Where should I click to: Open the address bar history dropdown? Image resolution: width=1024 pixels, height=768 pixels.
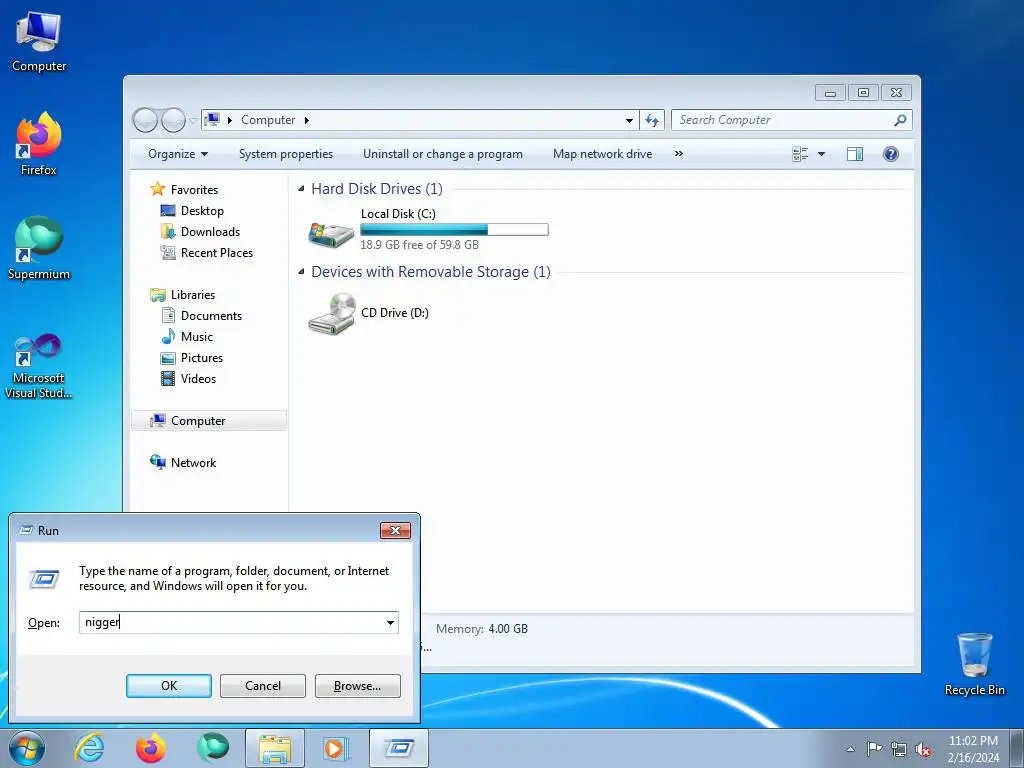pyautogui.click(x=629, y=120)
